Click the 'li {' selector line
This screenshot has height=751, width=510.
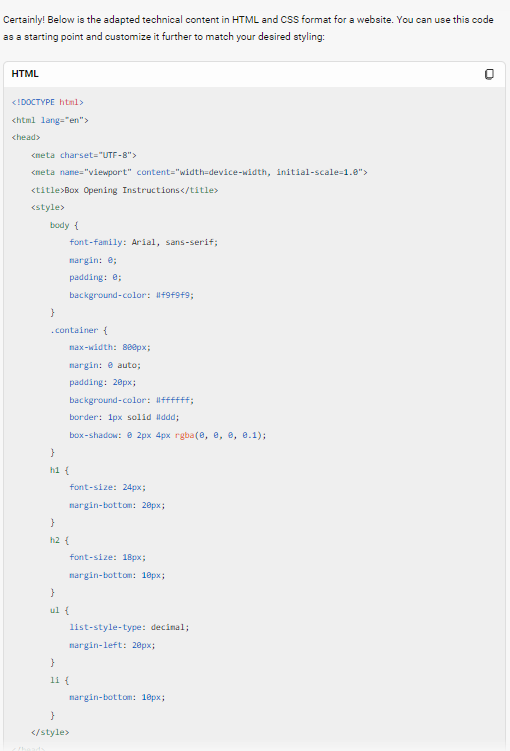(59, 680)
